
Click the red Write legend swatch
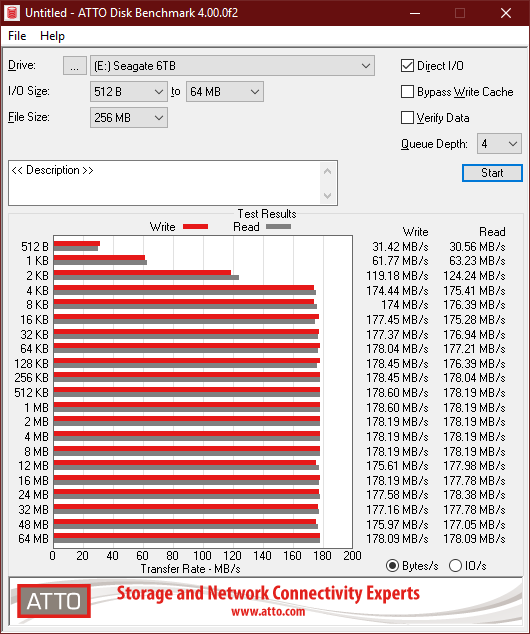coord(195,227)
